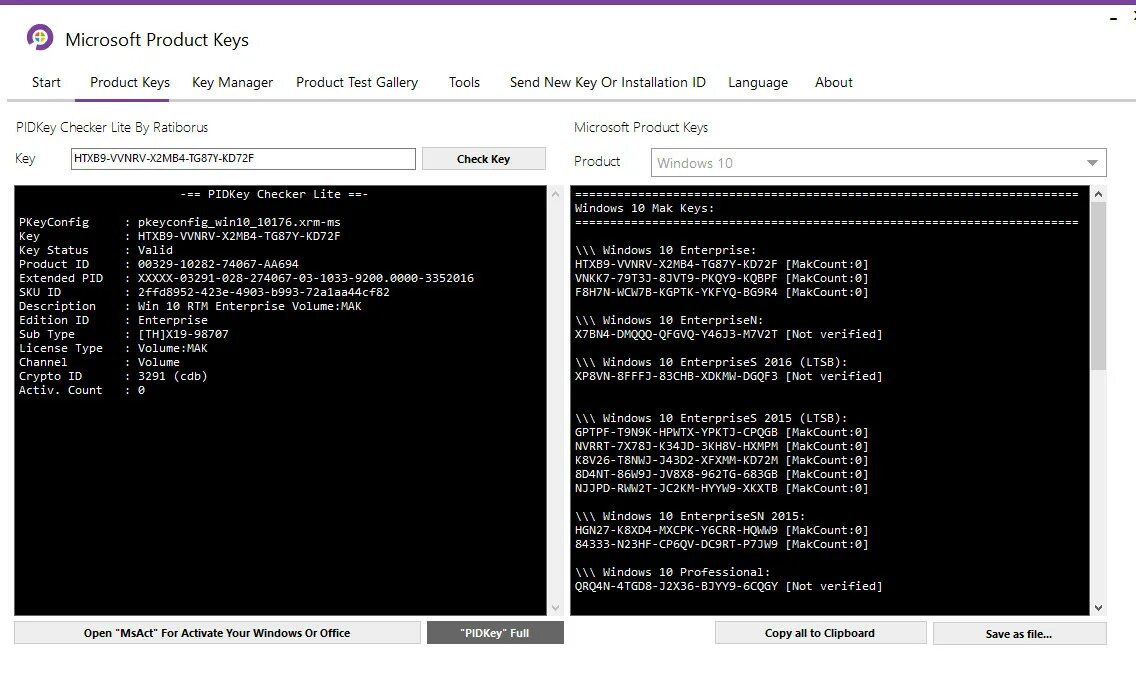Switch to the Product Keys tab
The width and height of the screenshot is (1136, 677).
(x=130, y=83)
